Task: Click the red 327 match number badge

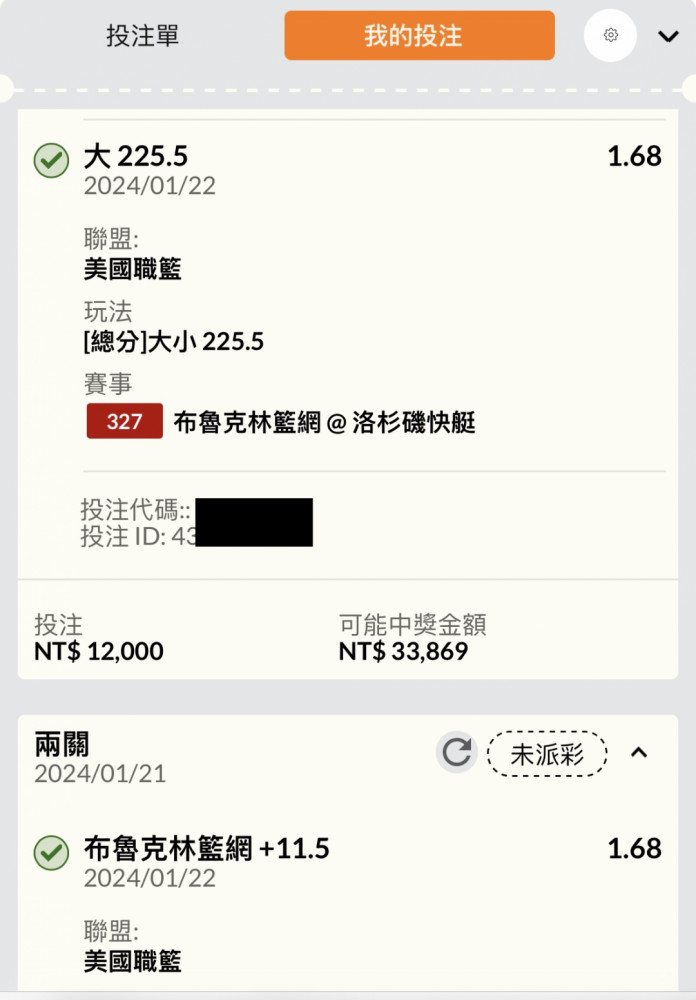Action: [124, 421]
